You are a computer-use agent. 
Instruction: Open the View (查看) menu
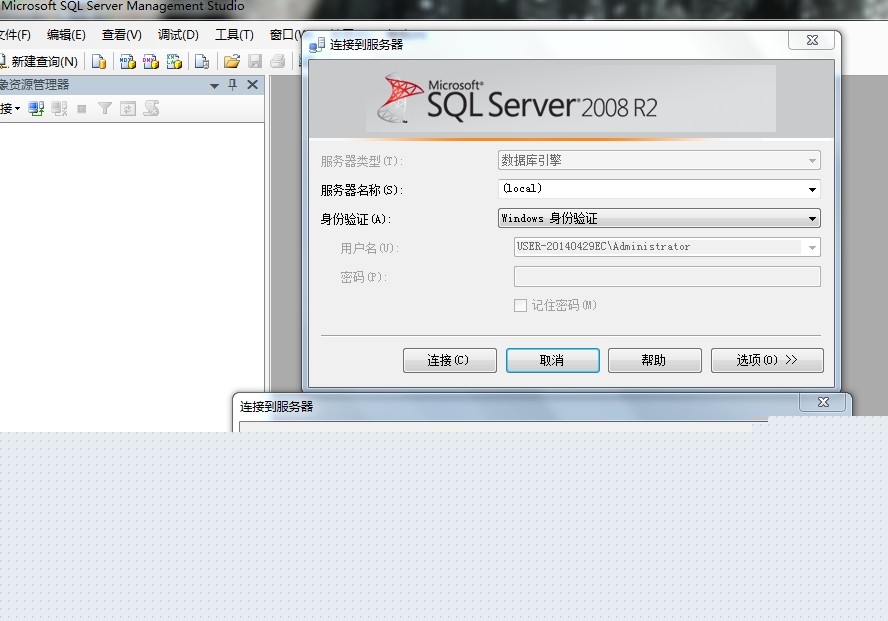click(x=121, y=35)
